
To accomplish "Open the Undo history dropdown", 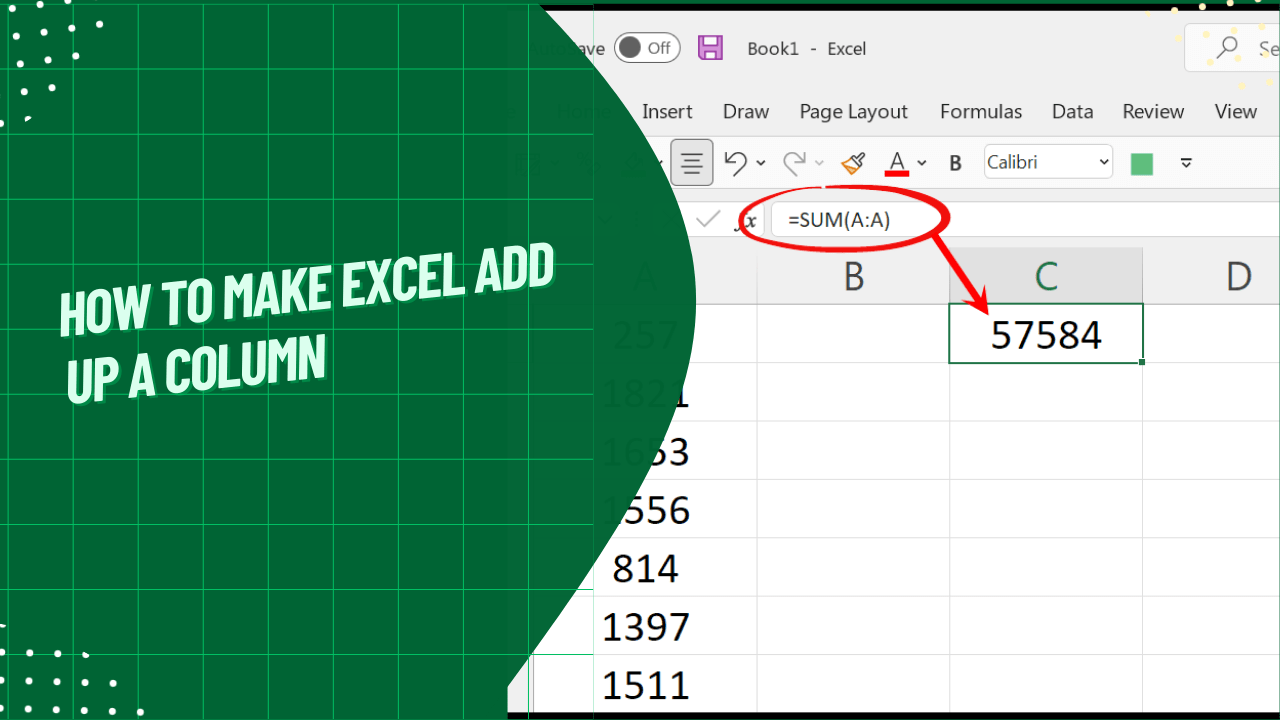I will tap(759, 163).
